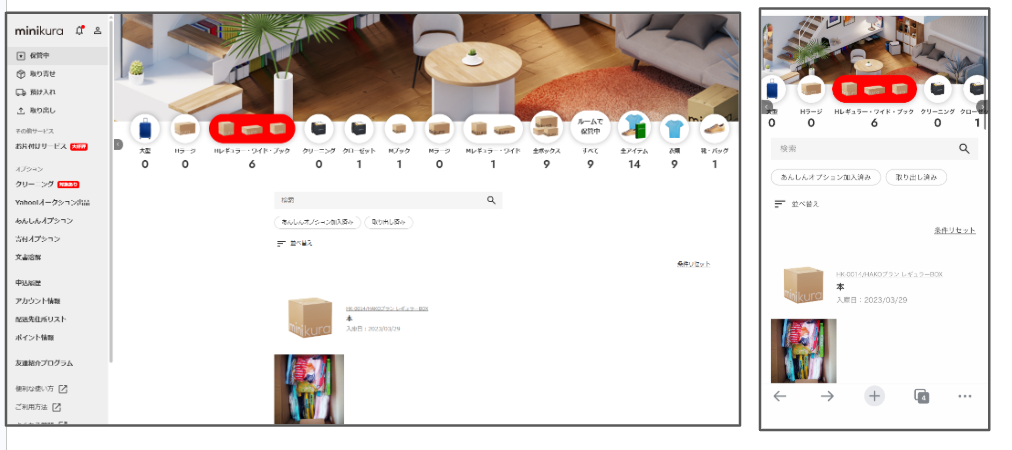This screenshot has height=450, width=1012.
Task: Open the account profile icon in sidebar header
Action: coord(97,31)
